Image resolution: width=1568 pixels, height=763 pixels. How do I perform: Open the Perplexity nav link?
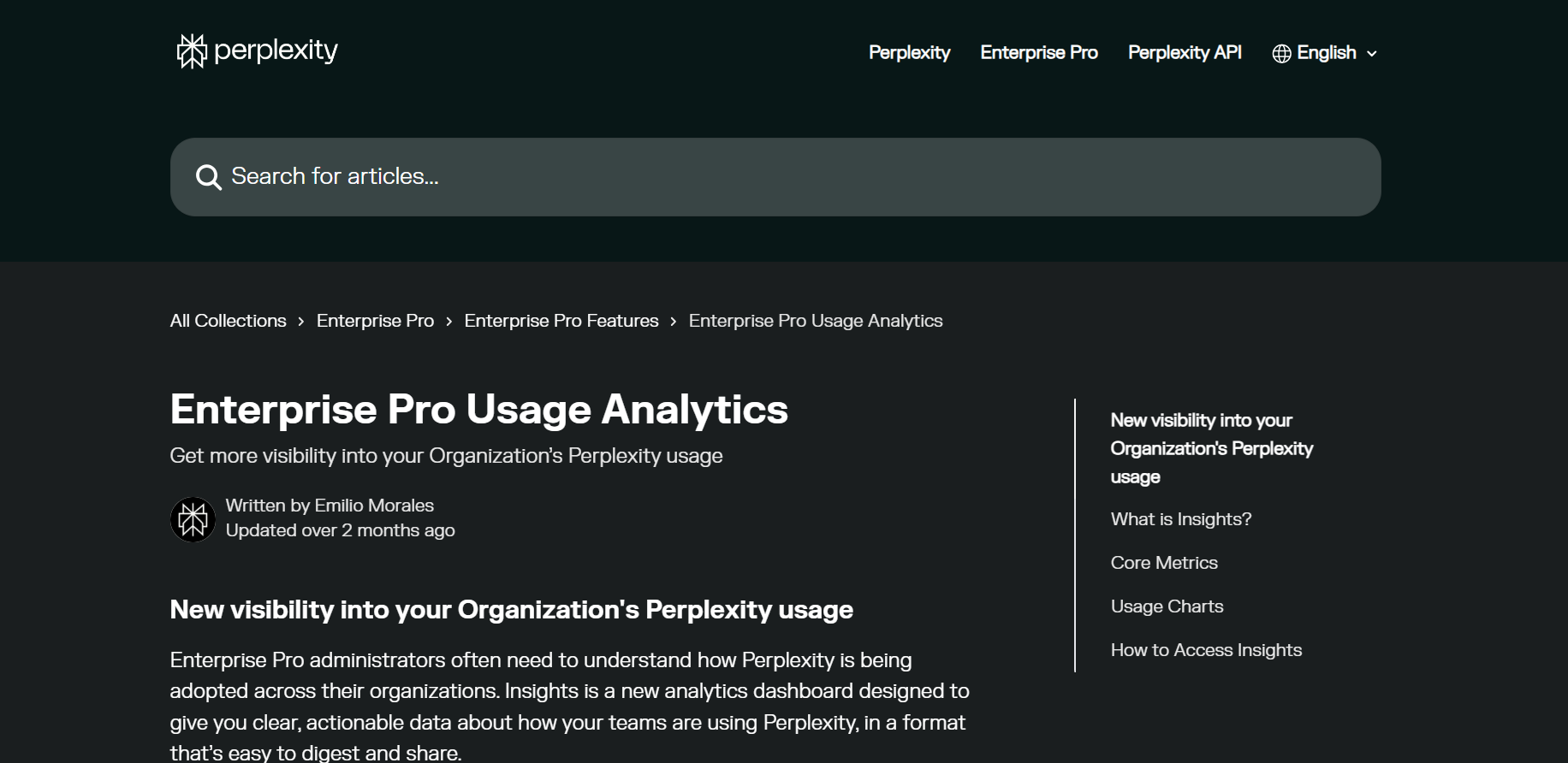pos(909,53)
